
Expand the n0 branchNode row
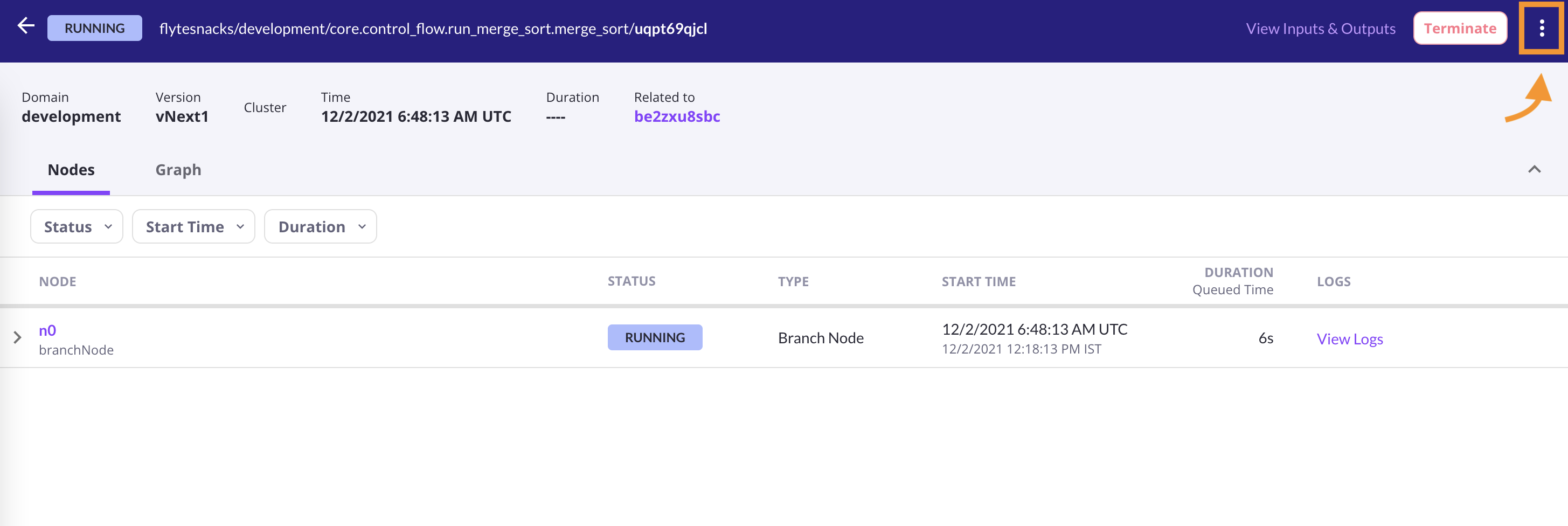(18, 337)
